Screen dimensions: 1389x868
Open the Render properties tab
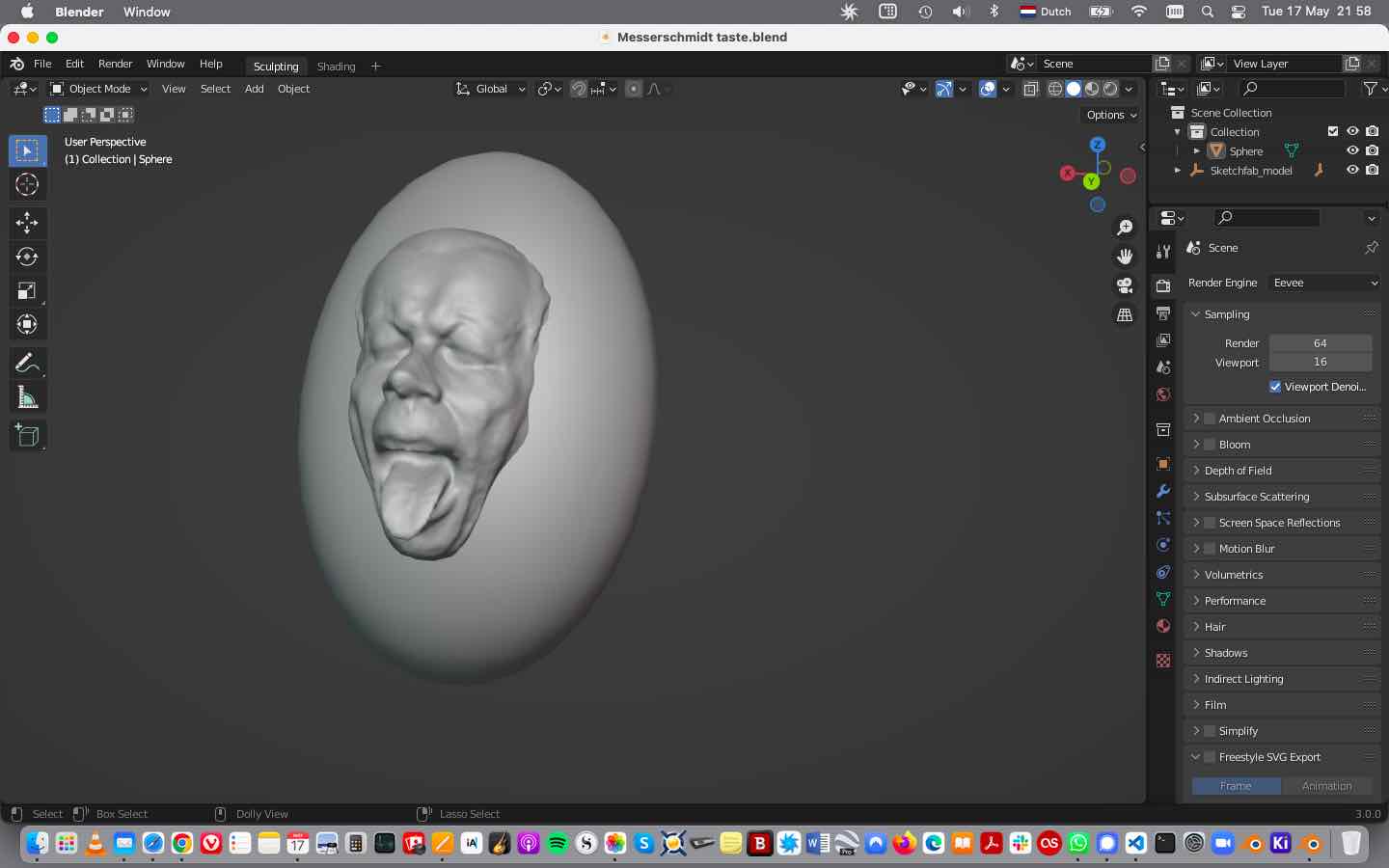coord(1163,286)
